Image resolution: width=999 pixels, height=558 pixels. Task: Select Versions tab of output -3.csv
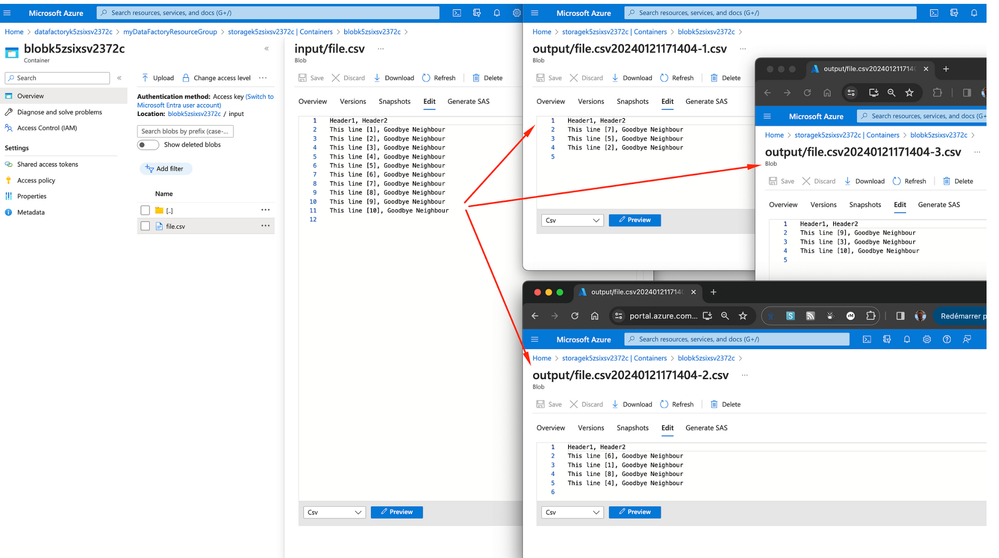(x=823, y=204)
